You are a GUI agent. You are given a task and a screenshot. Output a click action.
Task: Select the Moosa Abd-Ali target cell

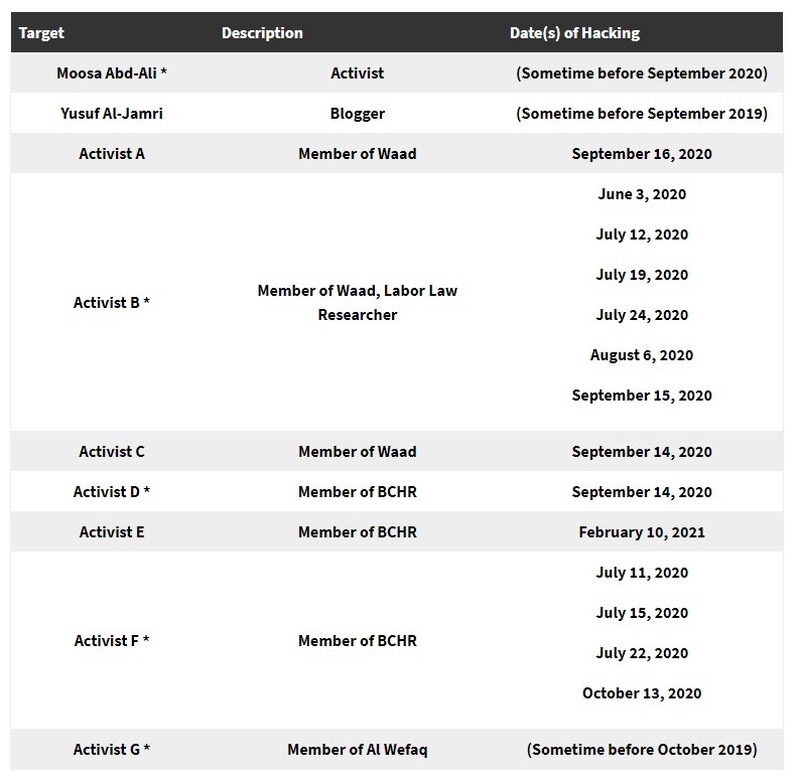[112, 73]
